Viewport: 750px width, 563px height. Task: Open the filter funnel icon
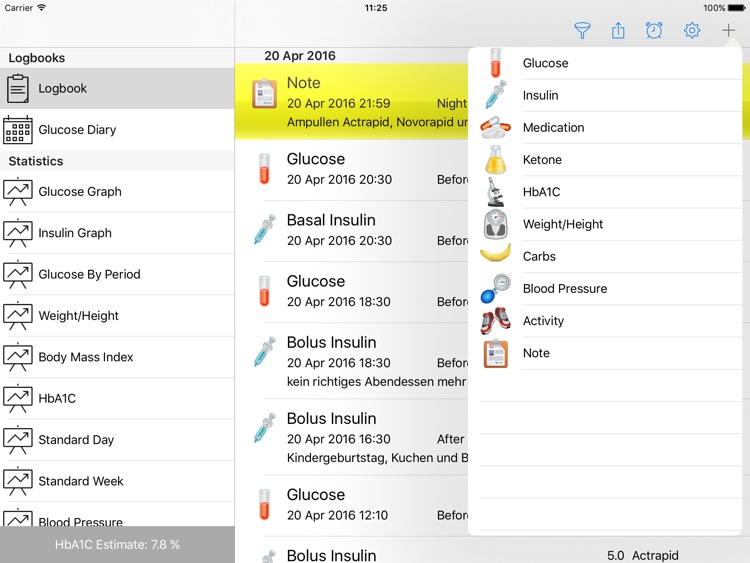(582, 31)
